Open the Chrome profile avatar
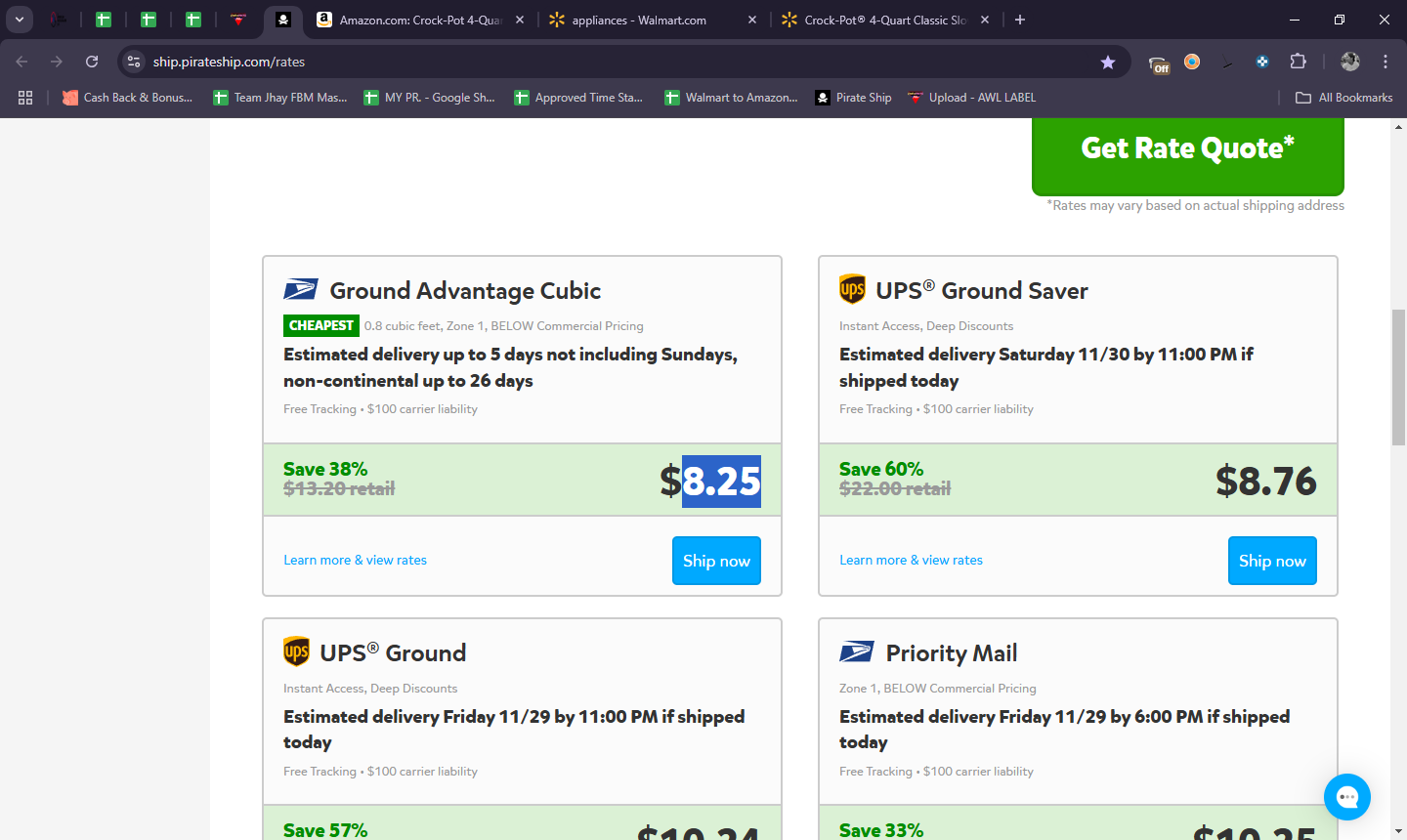 (1350, 62)
